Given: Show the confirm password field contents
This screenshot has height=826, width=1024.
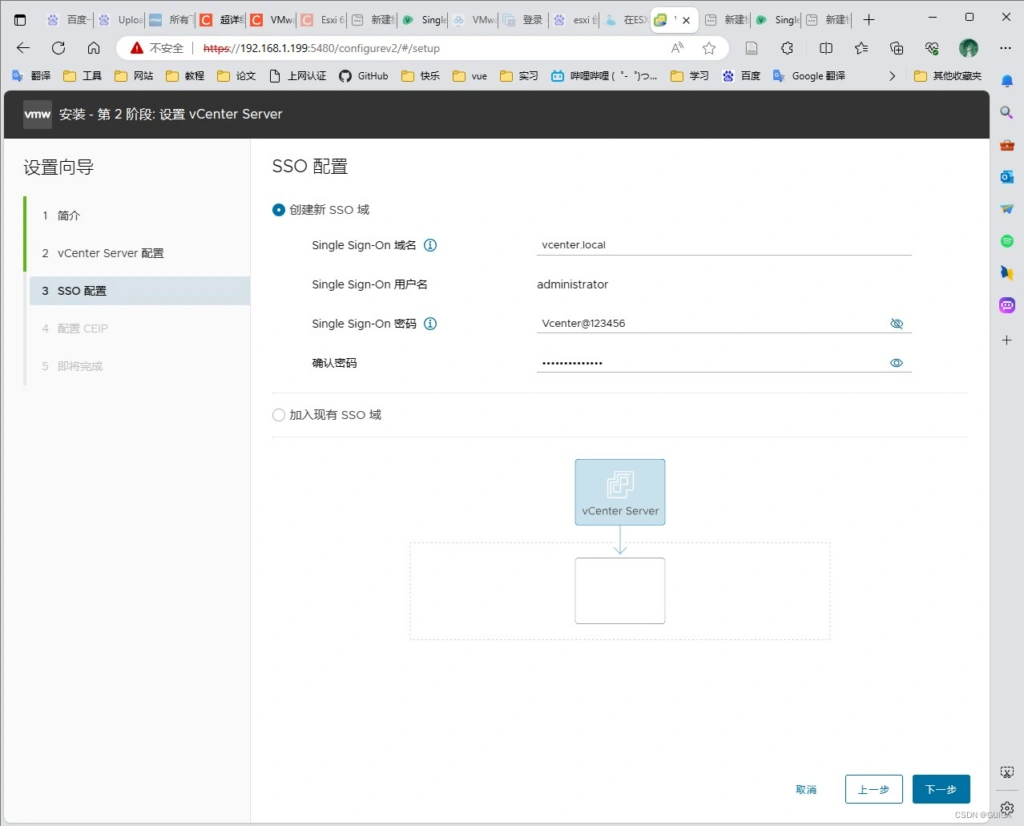Looking at the screenshot, I should pos(896,362).
